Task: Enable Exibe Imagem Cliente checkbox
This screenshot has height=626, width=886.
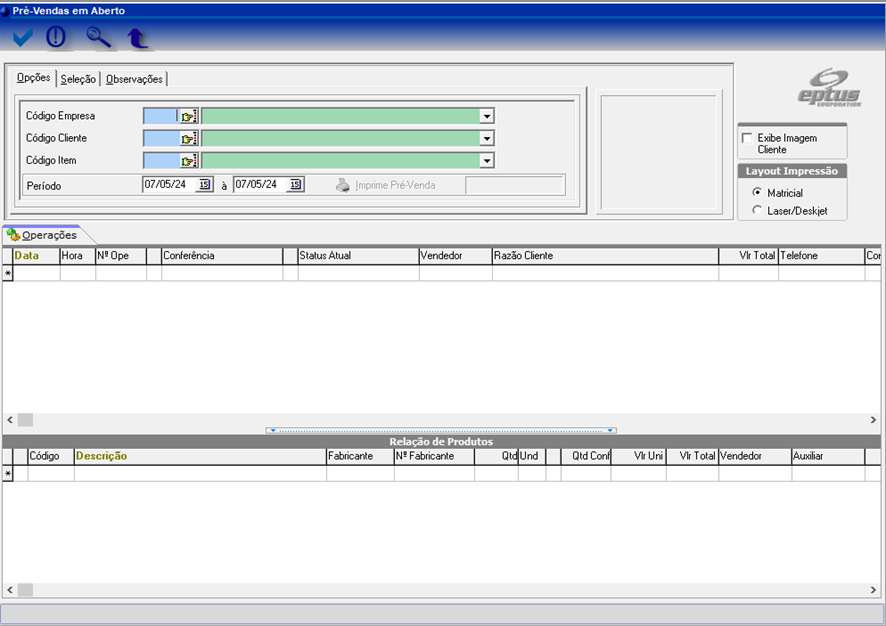Action: tap(747, 138)
